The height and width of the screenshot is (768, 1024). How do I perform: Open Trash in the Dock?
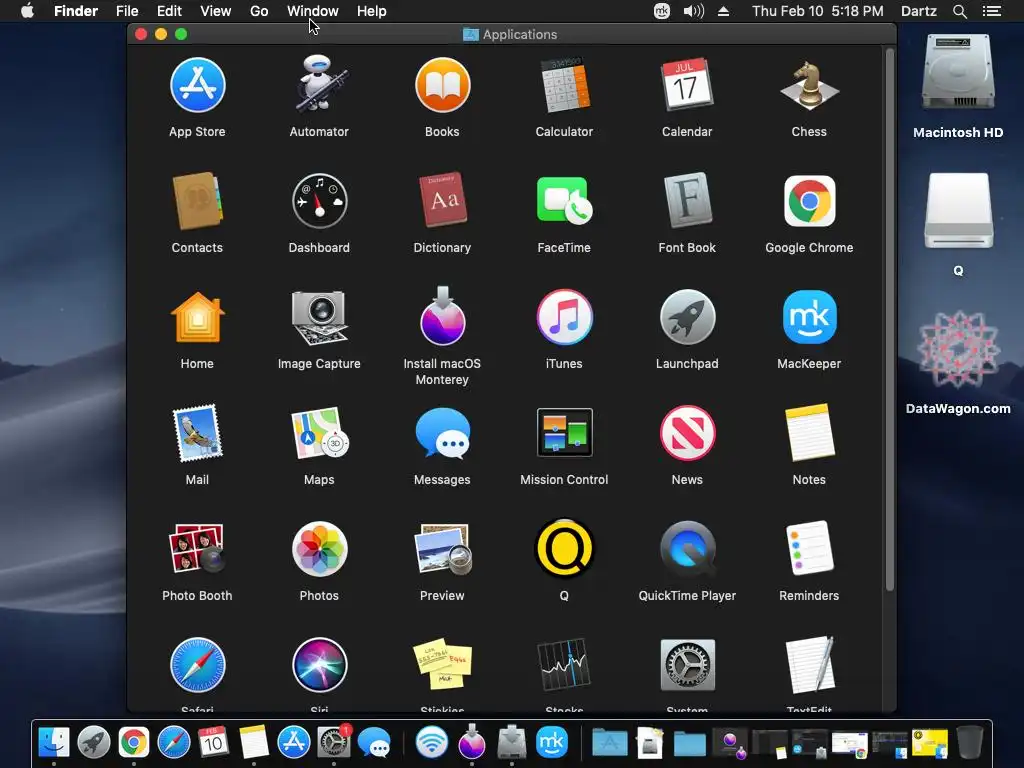click(x=970, y=743)
